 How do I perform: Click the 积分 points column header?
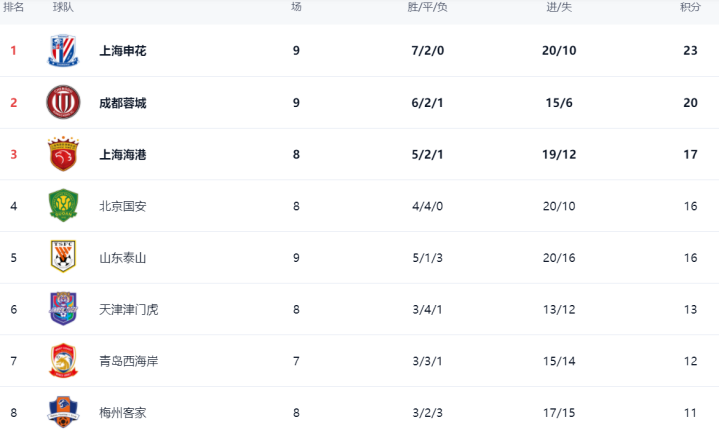point(690,7)
